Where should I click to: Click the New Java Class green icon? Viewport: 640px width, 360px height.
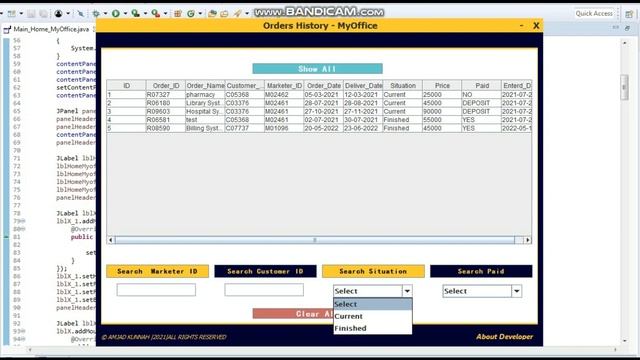[x=191, y=13]
